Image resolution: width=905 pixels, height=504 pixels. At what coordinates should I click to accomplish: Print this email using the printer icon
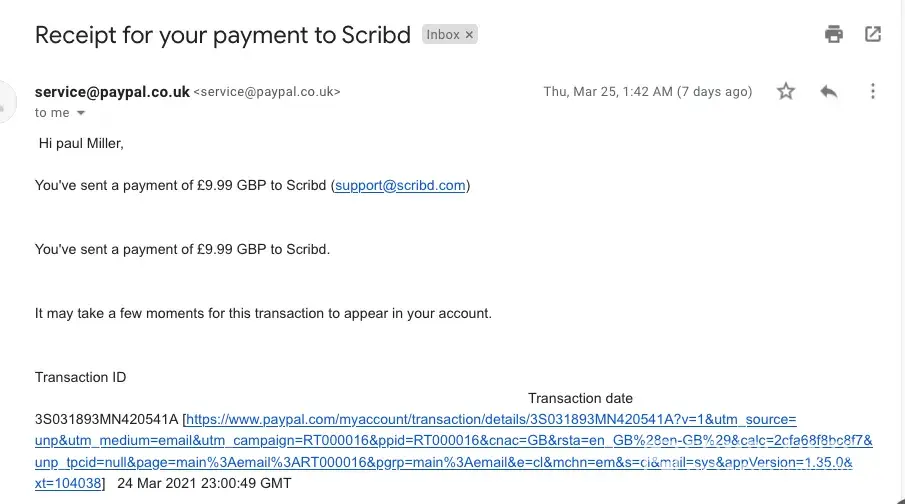click(x=834, y=34)
